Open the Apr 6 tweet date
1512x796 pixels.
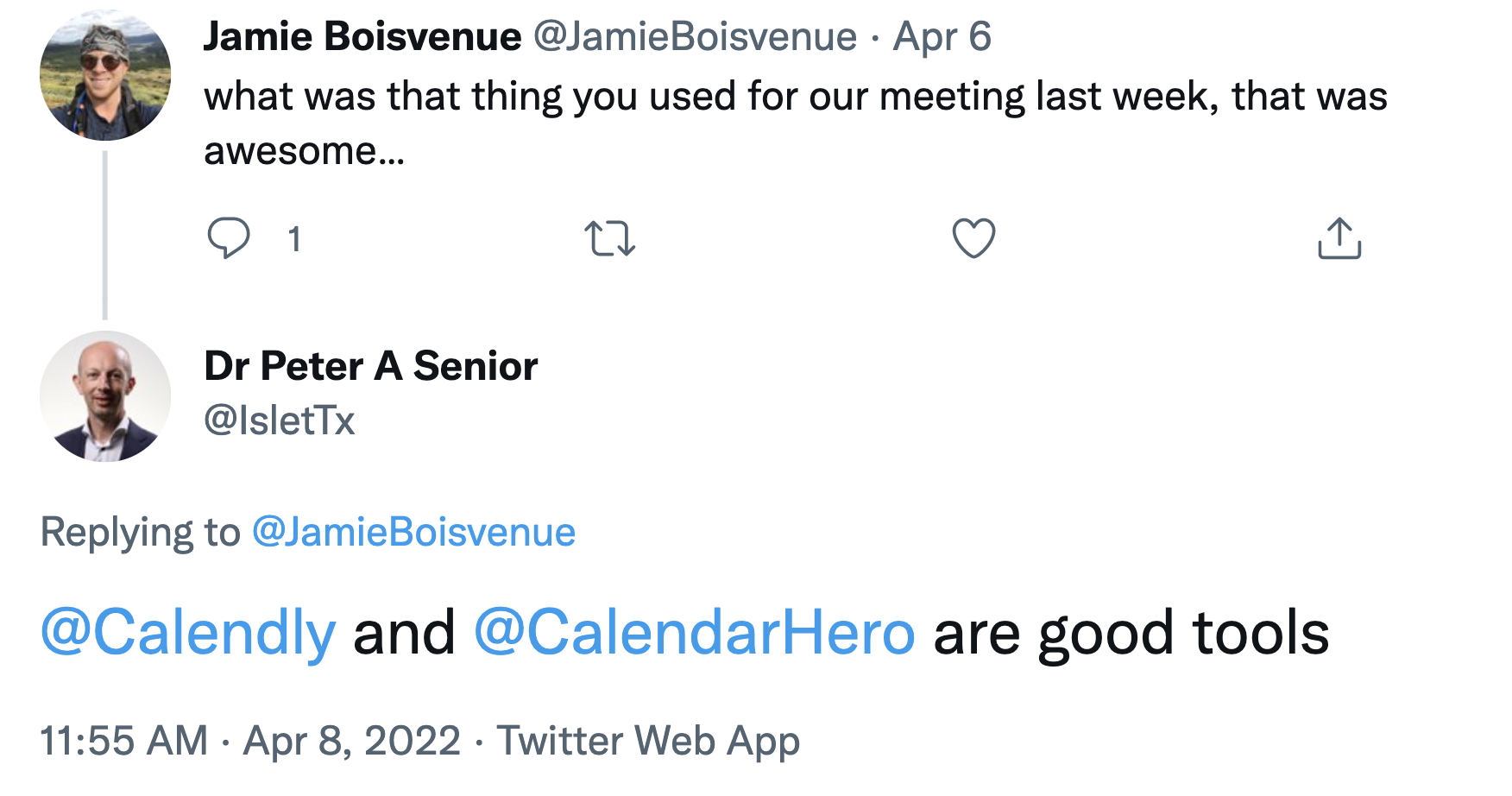pos(942,37)
